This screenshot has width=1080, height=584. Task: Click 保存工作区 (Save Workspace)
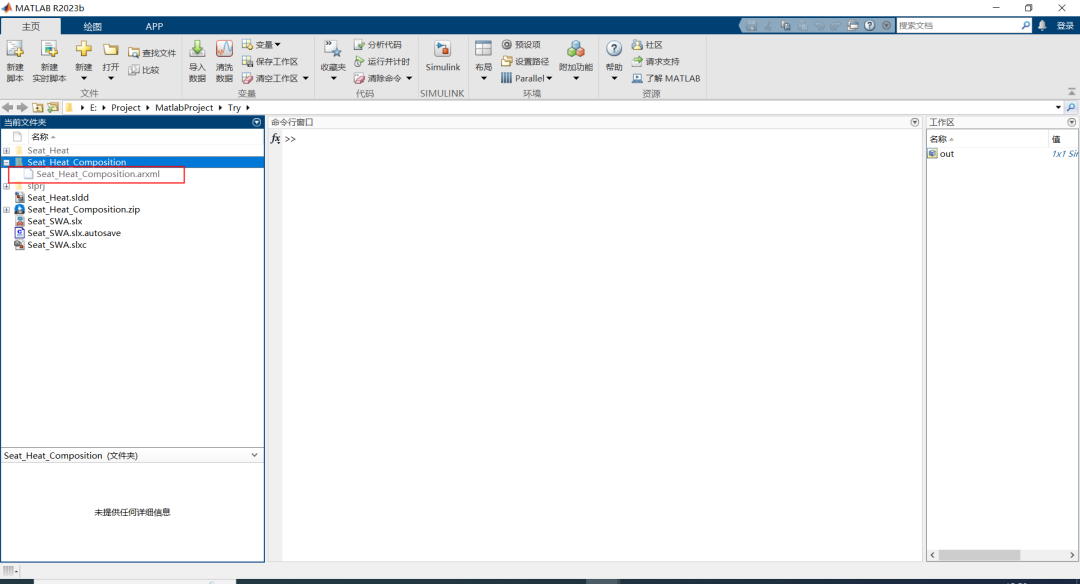pyautogui.click(x=269, y=61)
